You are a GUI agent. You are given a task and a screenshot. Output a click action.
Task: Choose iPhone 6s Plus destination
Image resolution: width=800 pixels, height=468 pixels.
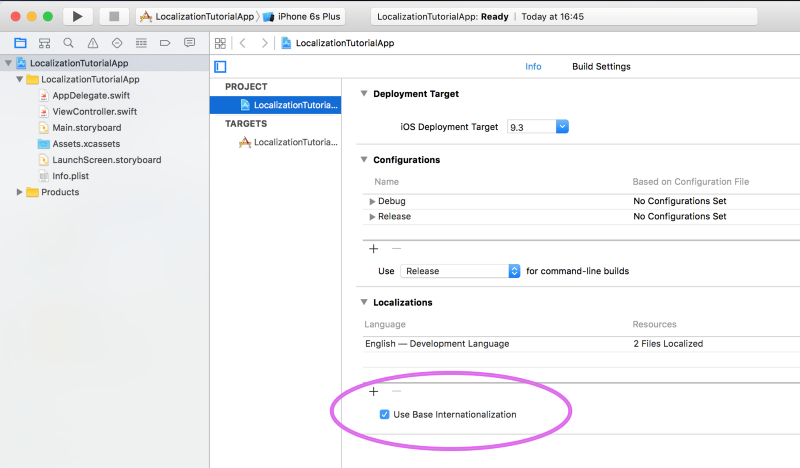pos(303,16)
